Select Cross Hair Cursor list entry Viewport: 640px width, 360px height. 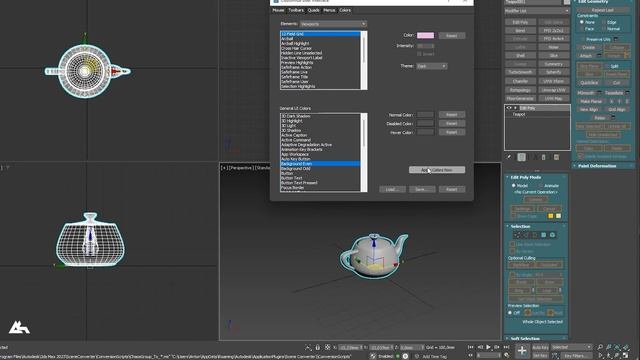296,48
